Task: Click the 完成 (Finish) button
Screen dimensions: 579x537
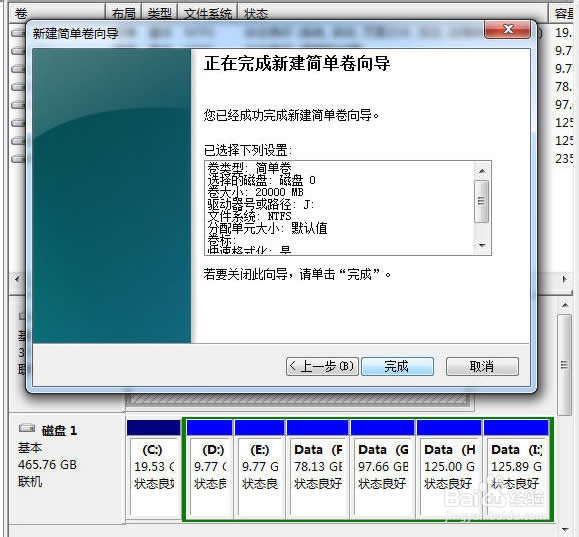Action: click(397, 366)
